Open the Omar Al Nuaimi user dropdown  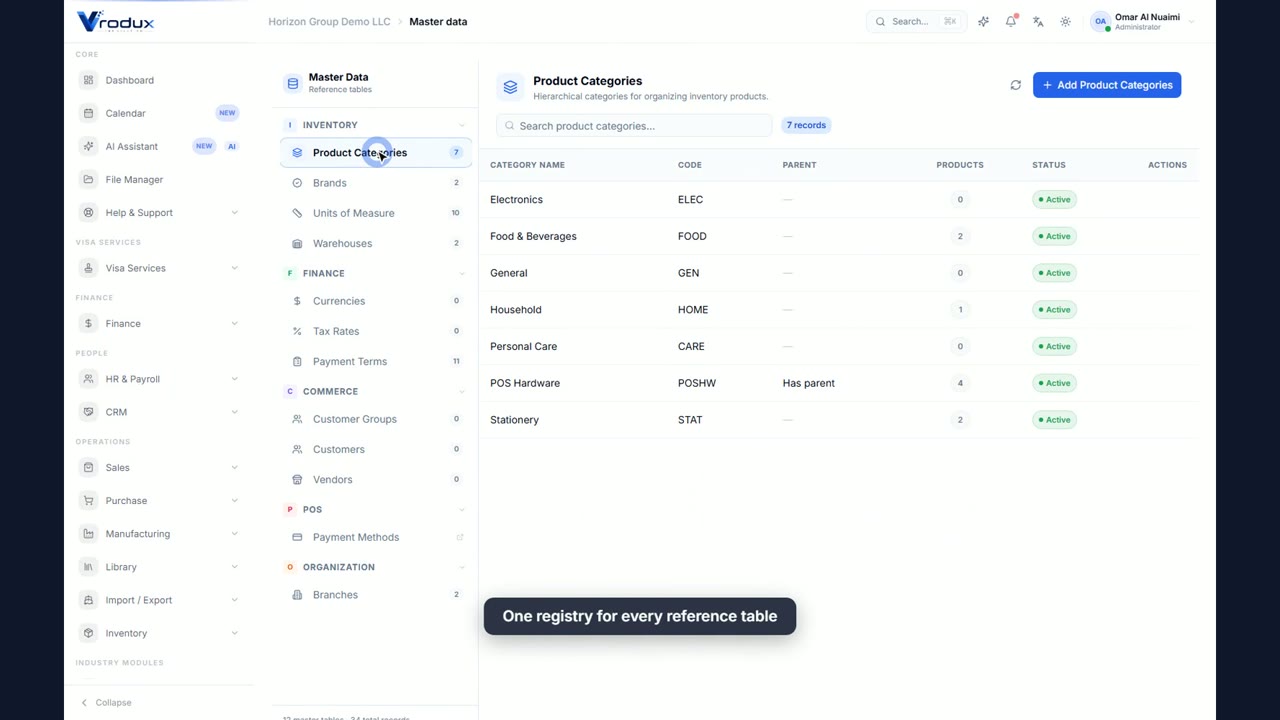tap(1143, 21)
